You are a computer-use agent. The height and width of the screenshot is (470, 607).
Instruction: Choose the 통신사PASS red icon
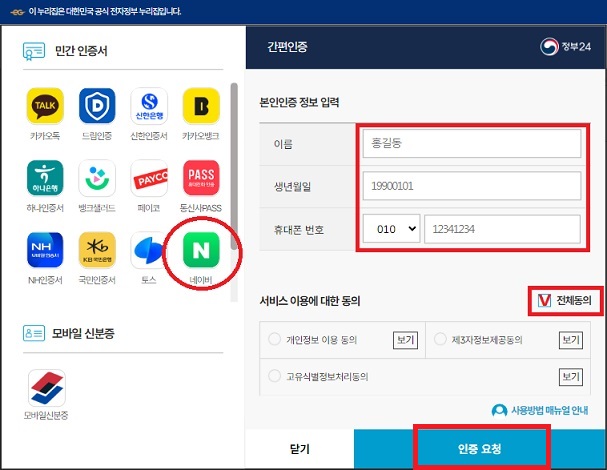[x=201, y=178]
